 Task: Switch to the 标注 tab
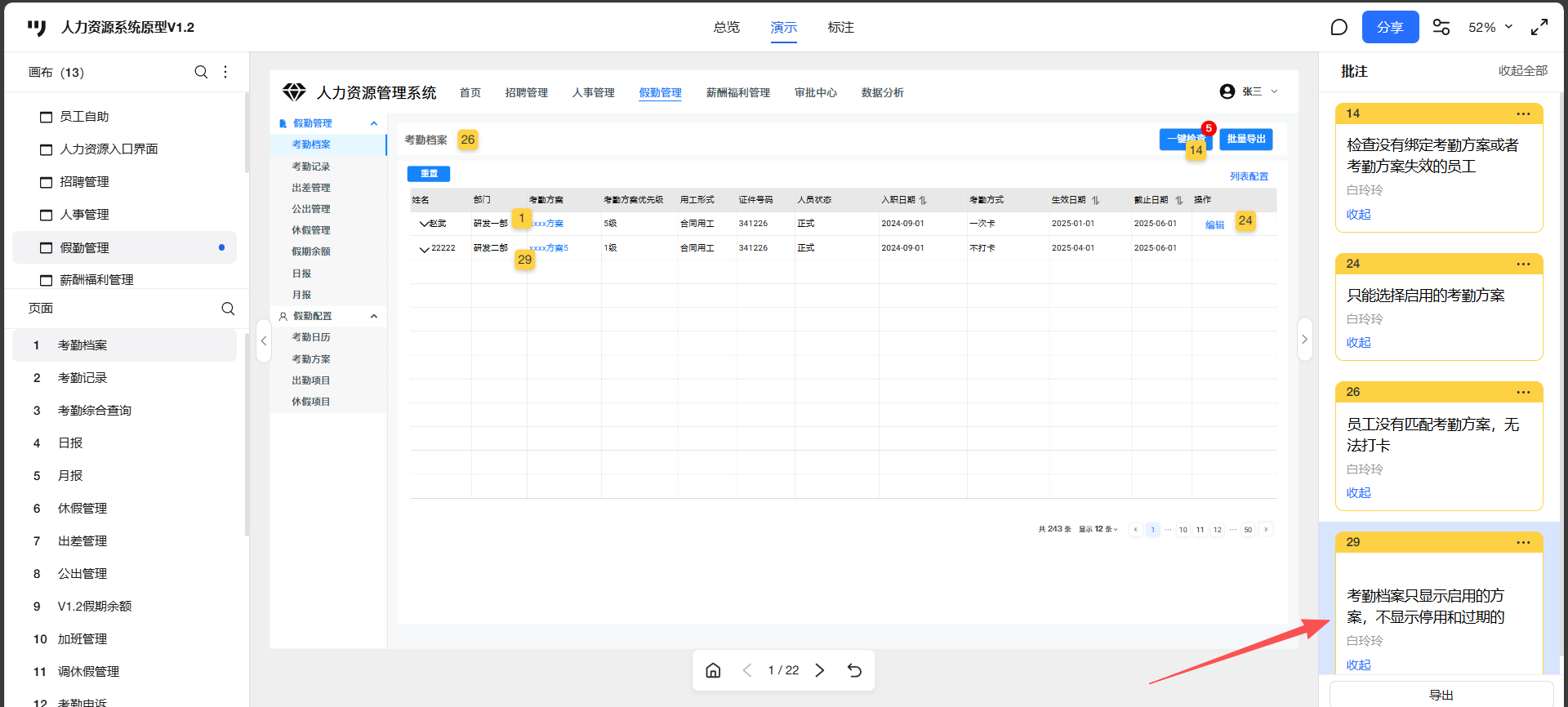pyautogui.click(x=840, y=28)
